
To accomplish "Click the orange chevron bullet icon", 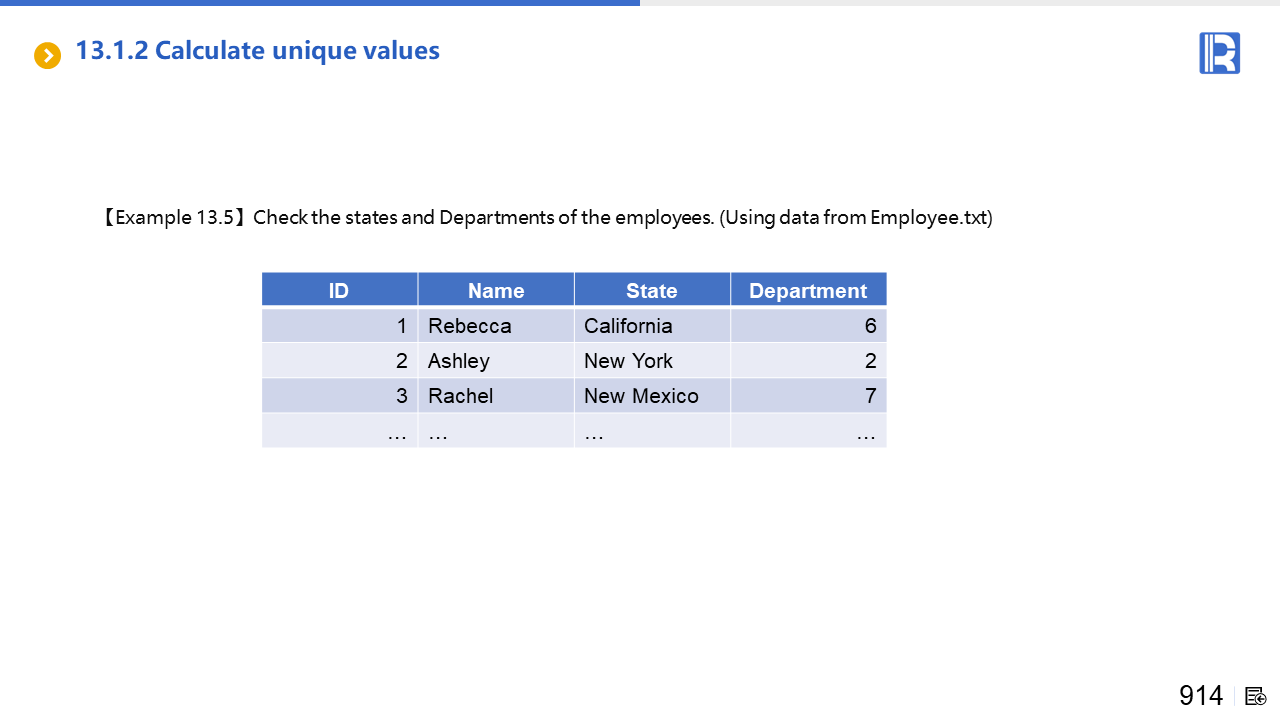I will pyautogui.click(x=47, y=55).
